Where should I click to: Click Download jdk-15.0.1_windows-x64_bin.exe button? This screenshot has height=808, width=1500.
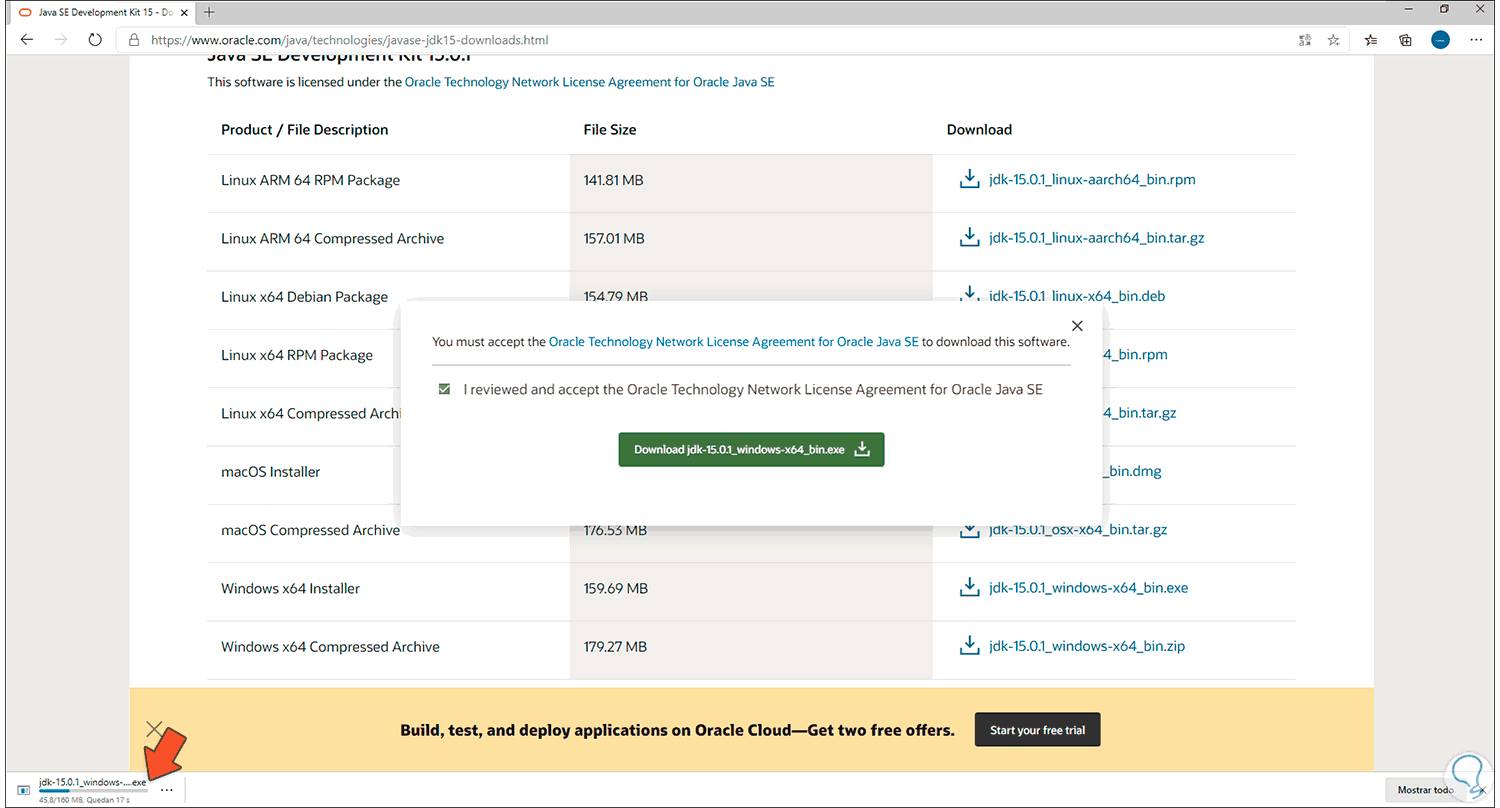(x=751, y=450)
